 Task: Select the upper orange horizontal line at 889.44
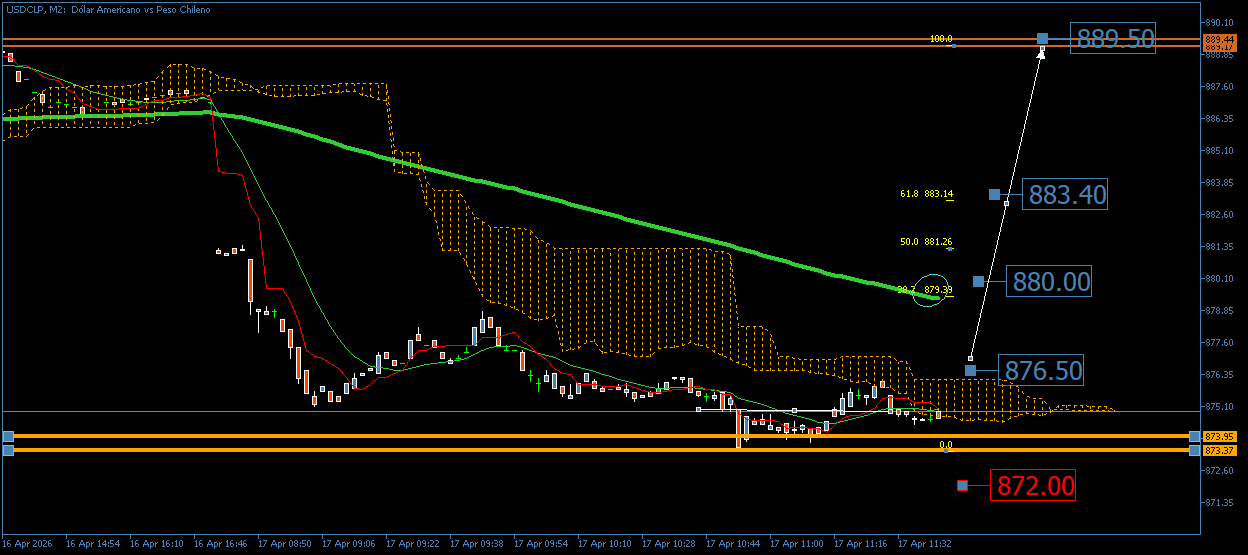[x=600, y=39]
